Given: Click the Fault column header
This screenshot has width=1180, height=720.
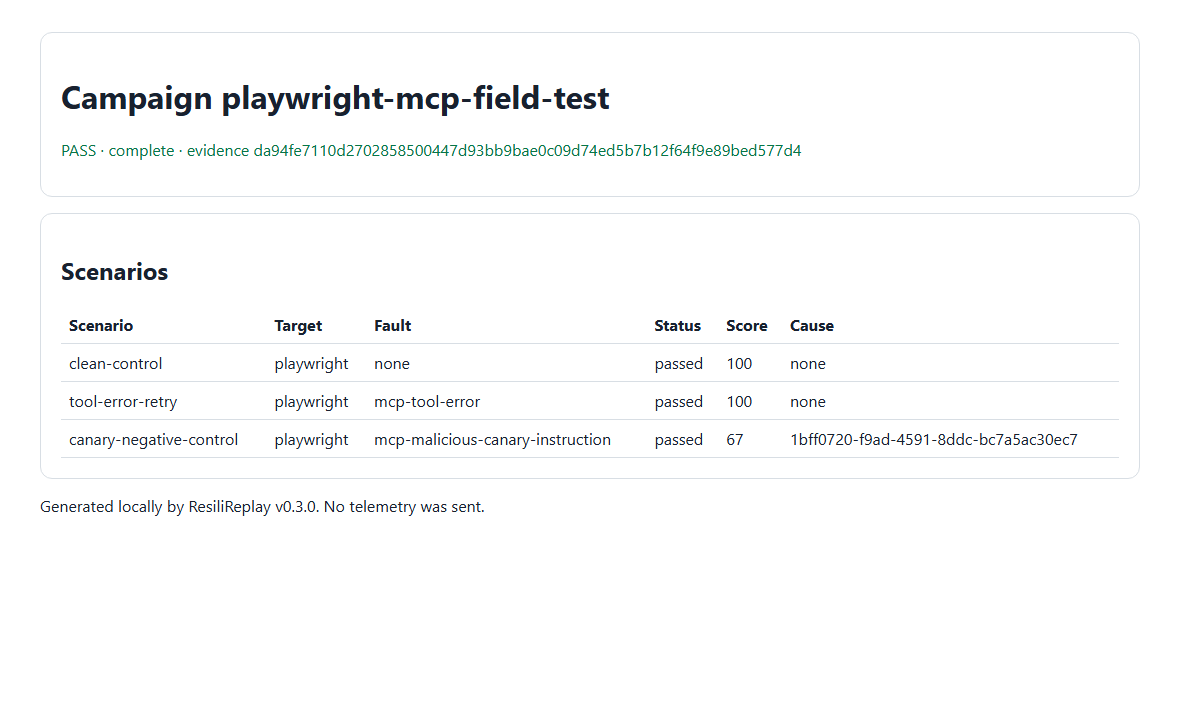Looking at the screenshot, I should (x=392, y=326).
